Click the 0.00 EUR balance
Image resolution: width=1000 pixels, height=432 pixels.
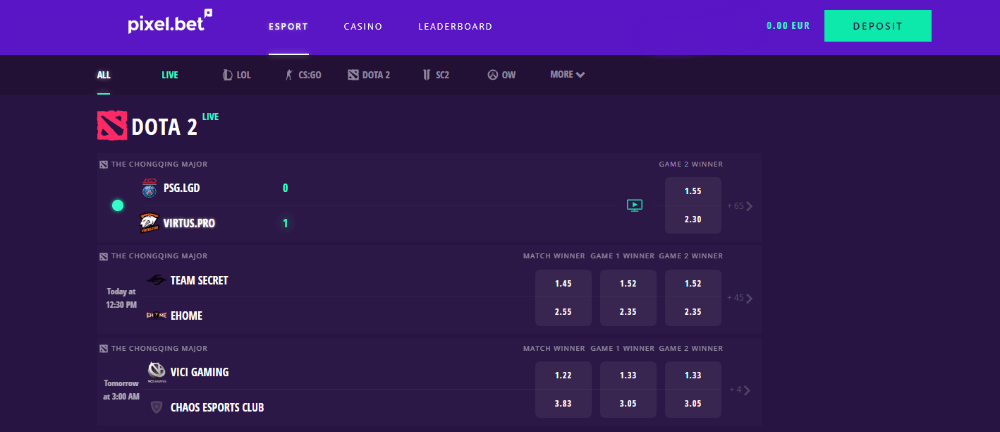click(788, 26)
